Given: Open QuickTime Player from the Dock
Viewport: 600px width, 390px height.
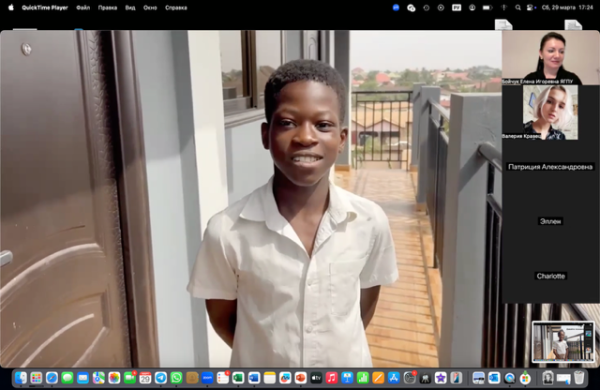Looking at the screenshot, I should 510,378.
